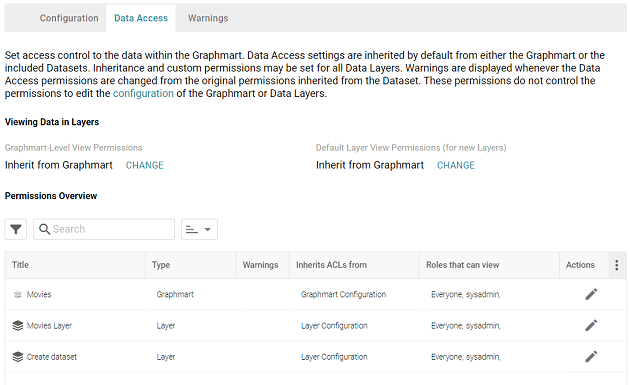The width and height of the screenshot is (630, 385).
Task: Expand the sort order dropdown
Action: [199, 229]
